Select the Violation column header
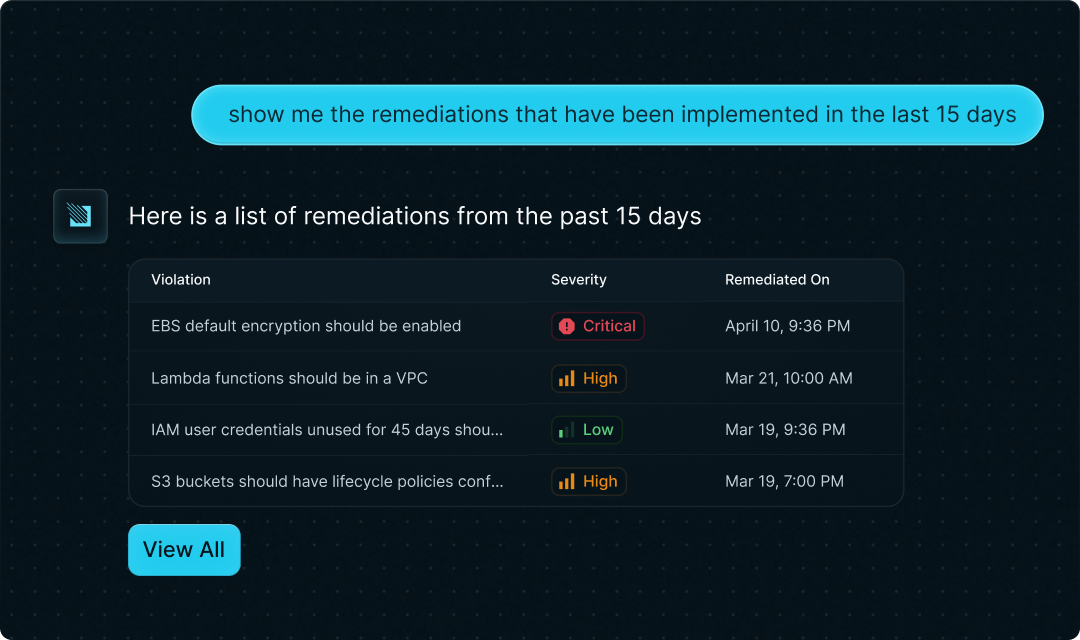Screen dimensions: 1080x640 tap(181, 280)
